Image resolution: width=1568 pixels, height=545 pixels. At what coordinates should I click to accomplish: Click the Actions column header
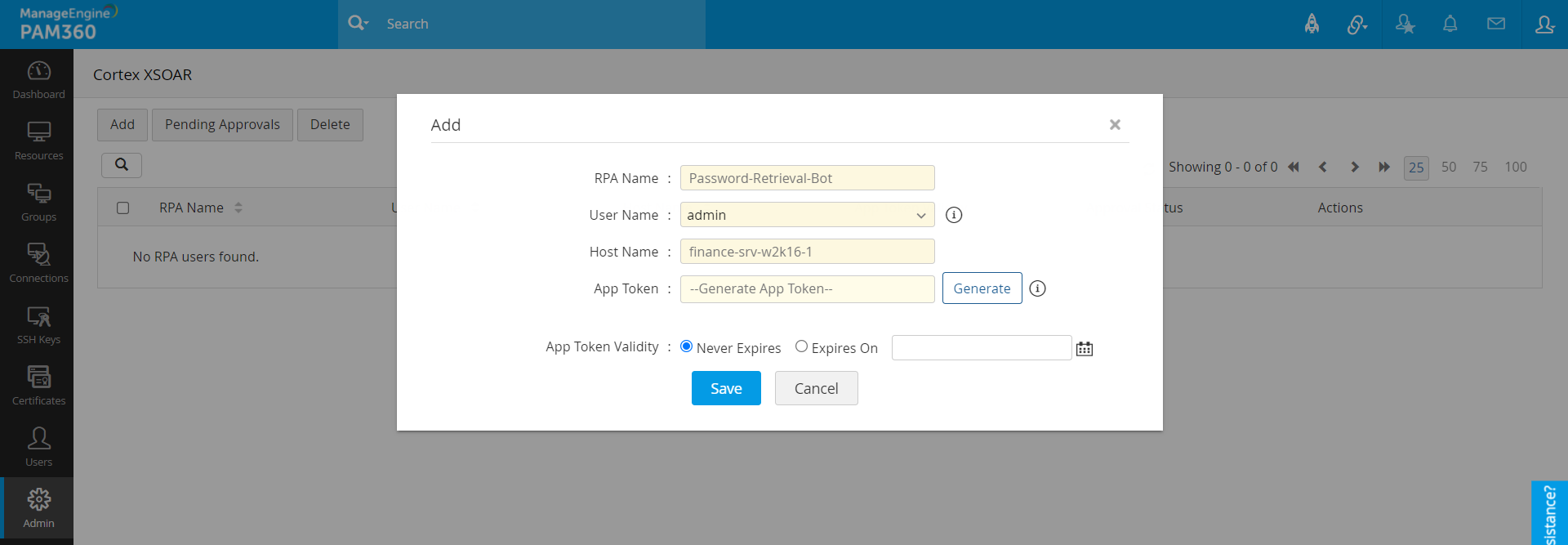pyautogui.click(x=1340, y=208)
